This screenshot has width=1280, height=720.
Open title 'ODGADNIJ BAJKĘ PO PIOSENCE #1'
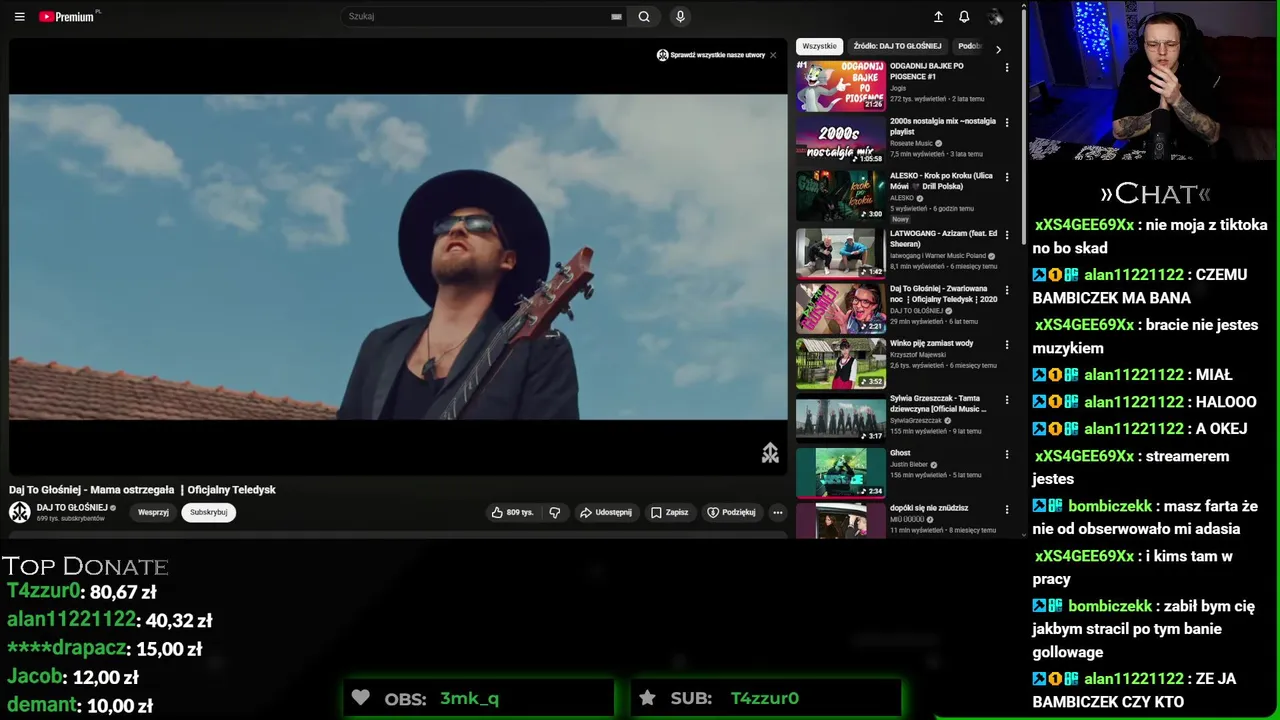927,71
